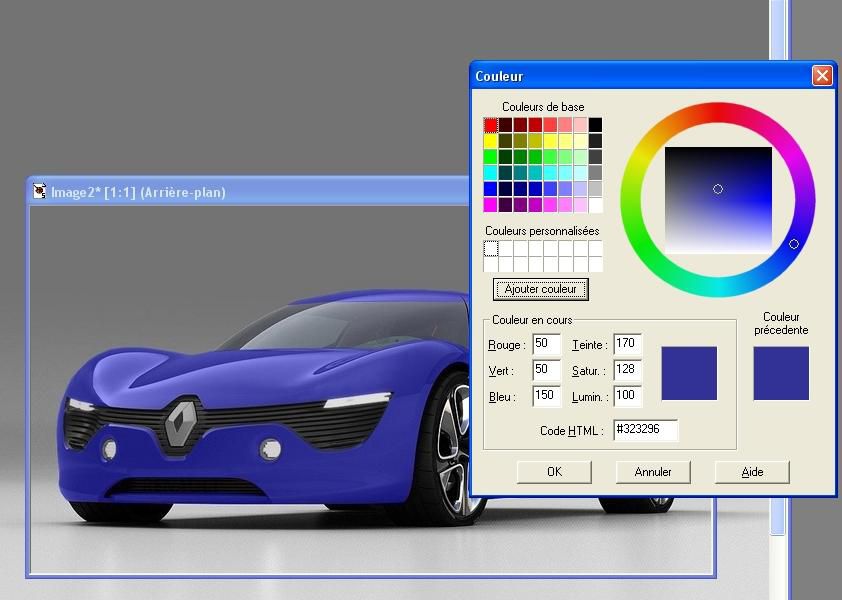
Task: Click the Couleurs de base label
Action: pos(543,107)
